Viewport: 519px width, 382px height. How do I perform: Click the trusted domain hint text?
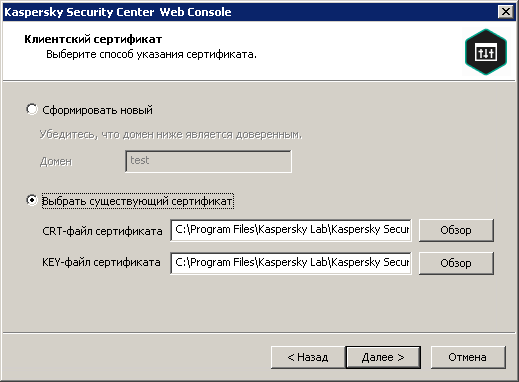point(171,134)
